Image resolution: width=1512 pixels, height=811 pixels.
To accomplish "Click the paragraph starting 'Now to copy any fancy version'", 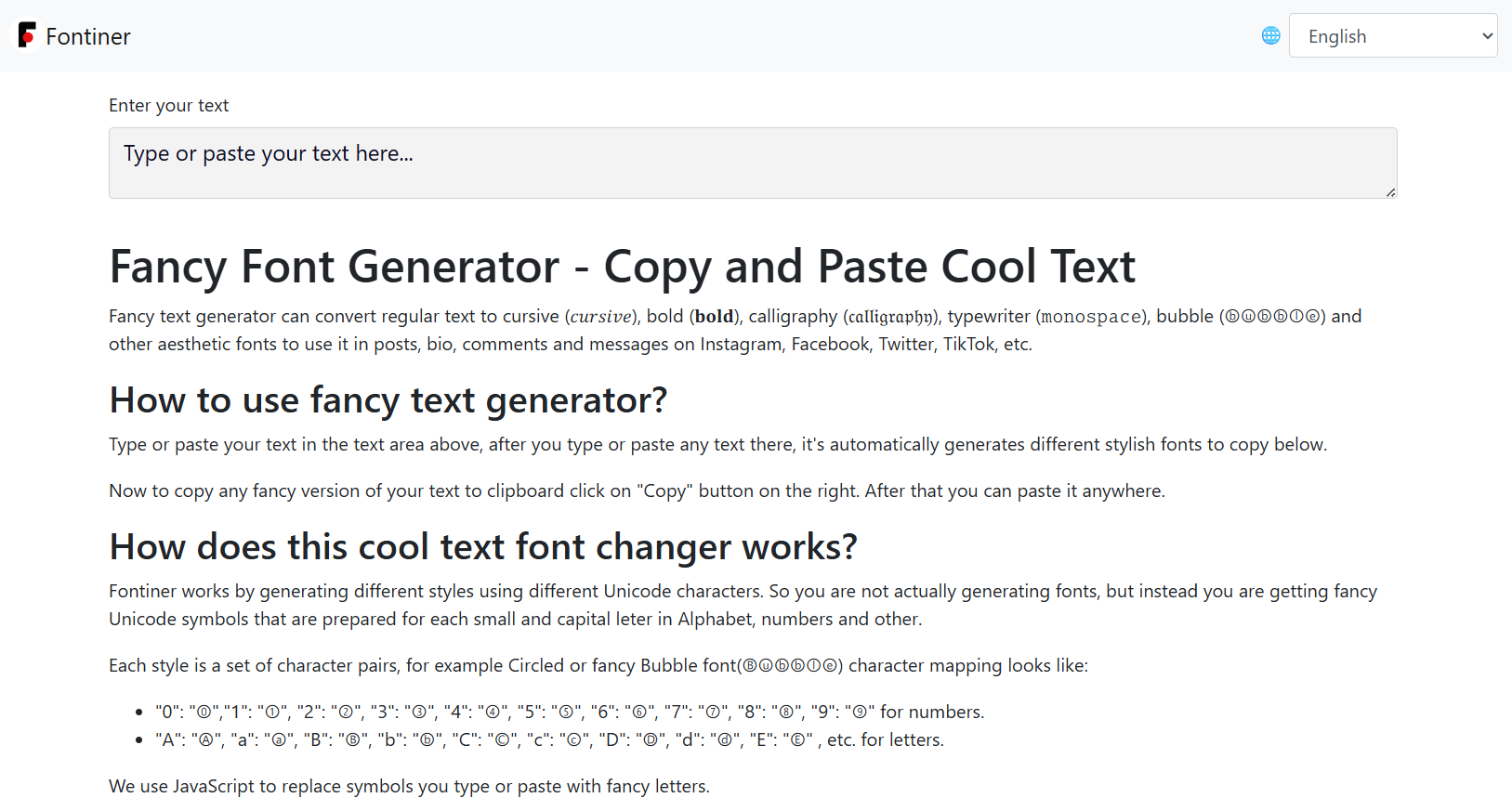I will [637, 491].
